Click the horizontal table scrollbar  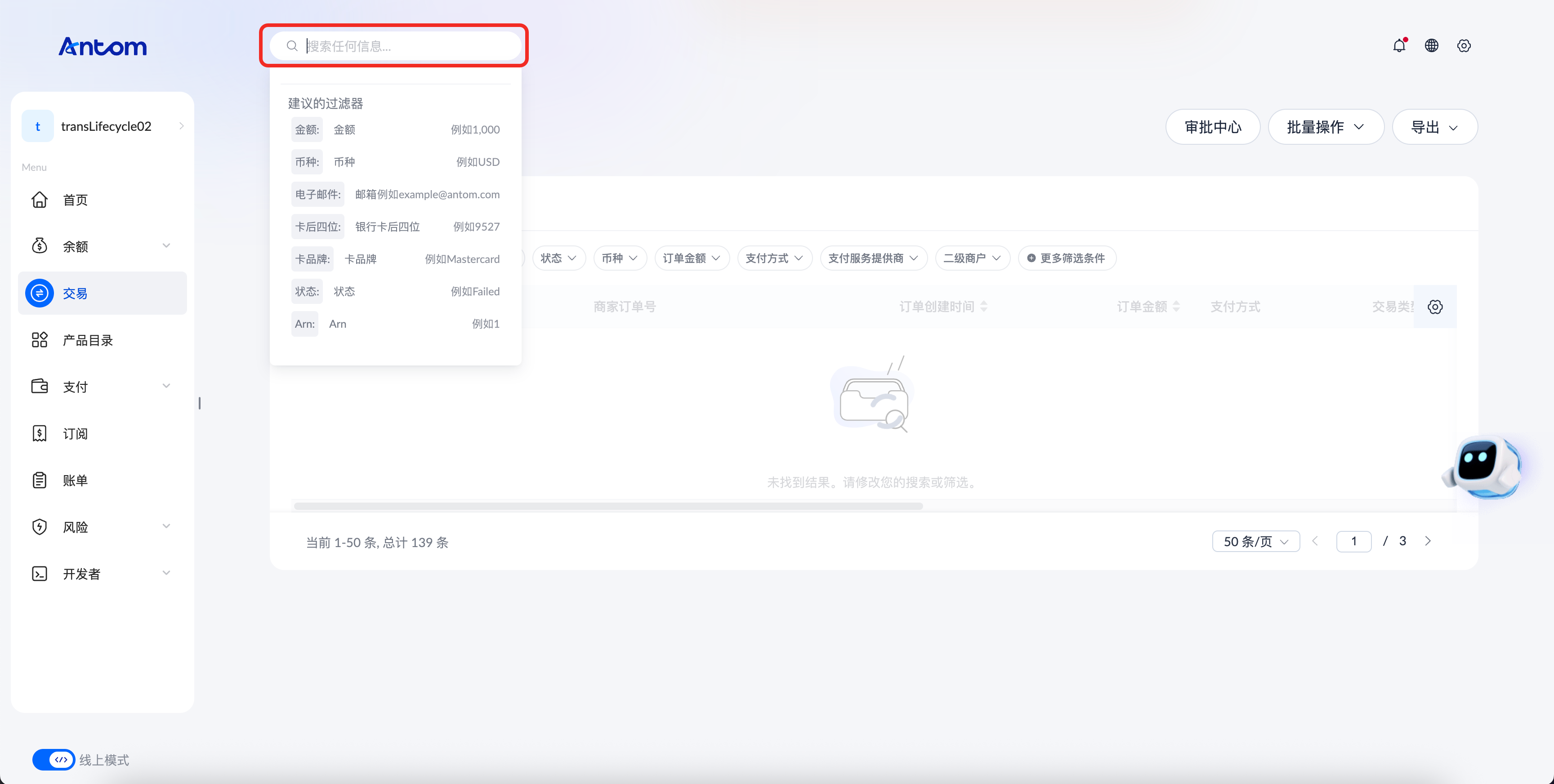[608, 506]
